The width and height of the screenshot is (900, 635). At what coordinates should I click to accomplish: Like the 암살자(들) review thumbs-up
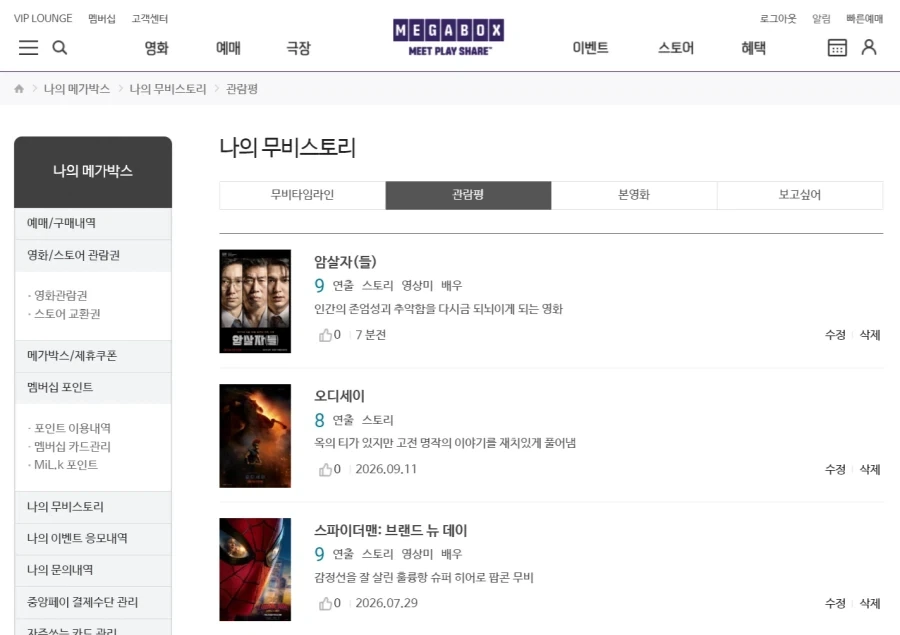[x=325, y=335]
